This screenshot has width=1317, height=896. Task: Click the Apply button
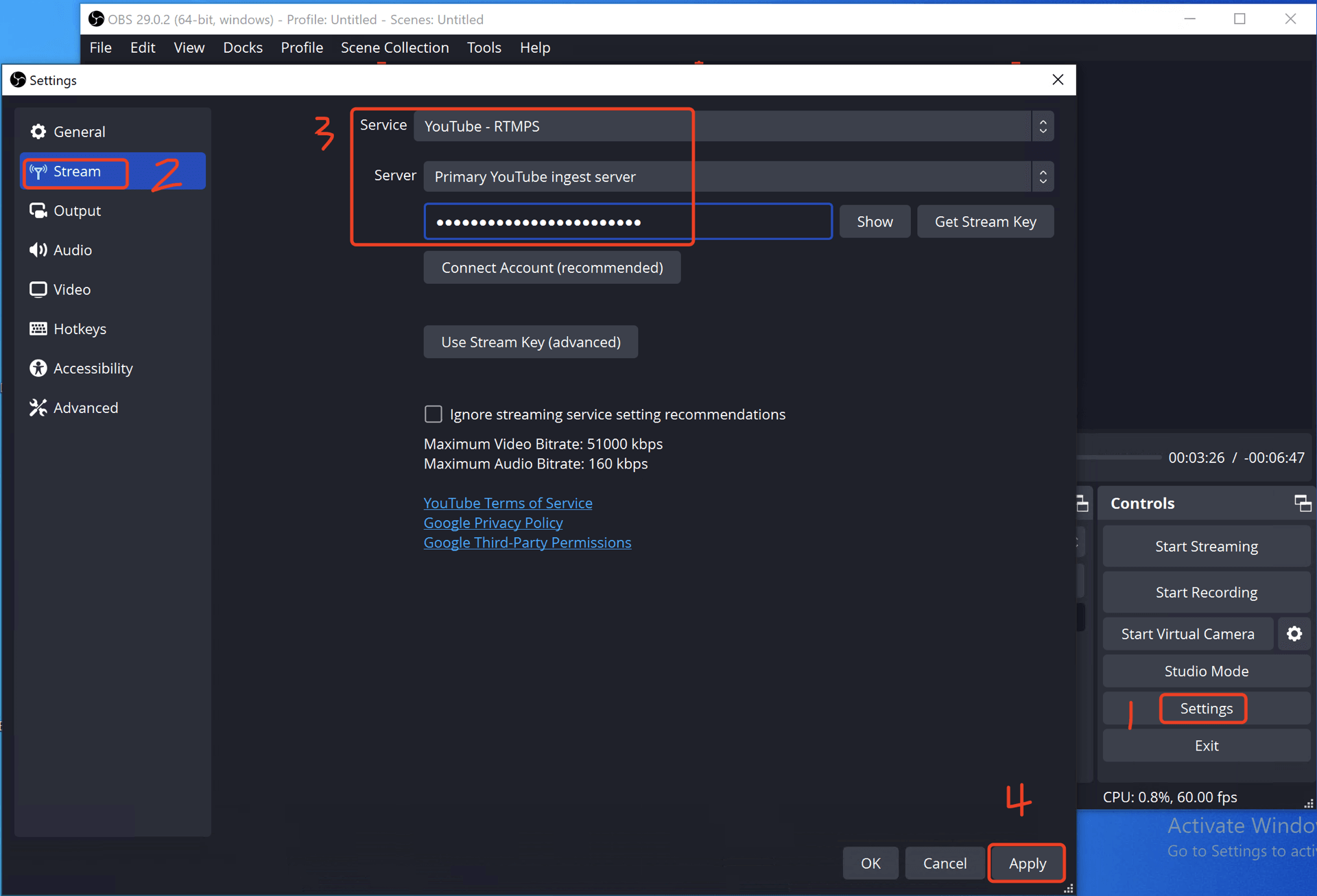[x=1027, y=863]
